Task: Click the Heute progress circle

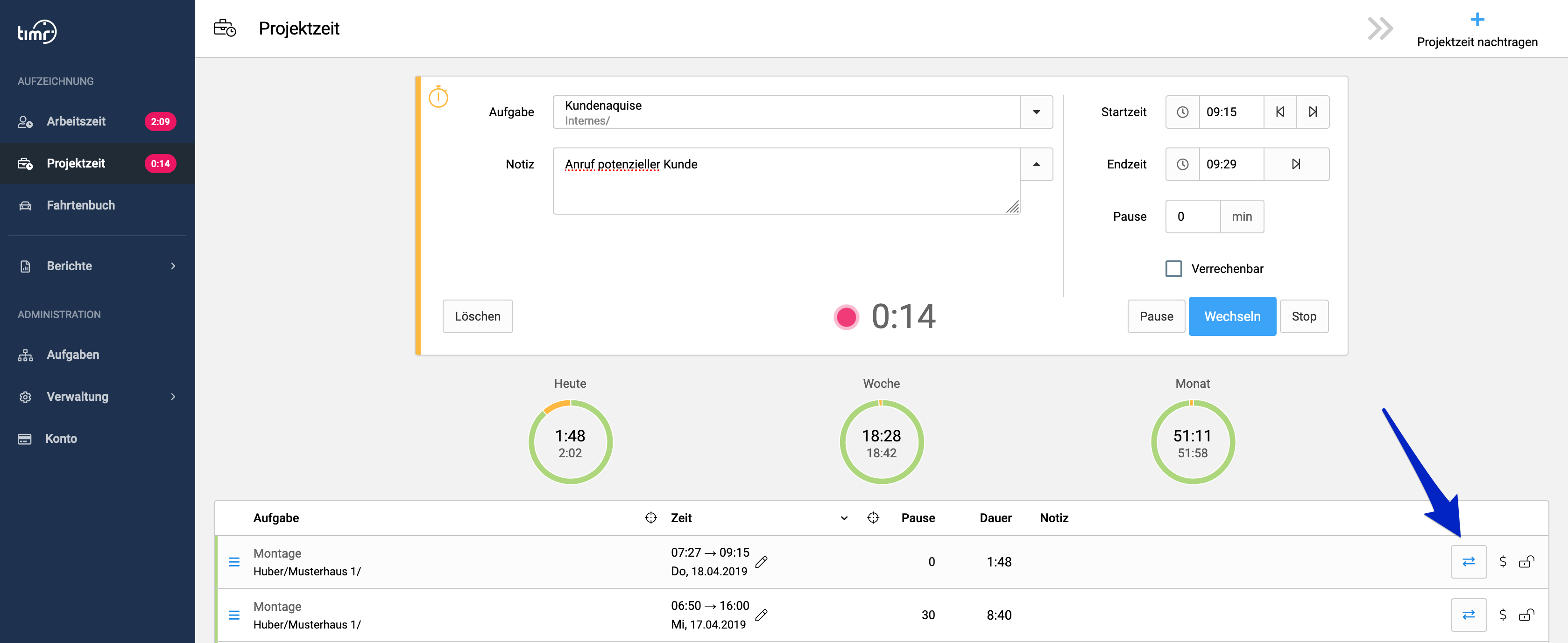Action: (x=570, y=442)
